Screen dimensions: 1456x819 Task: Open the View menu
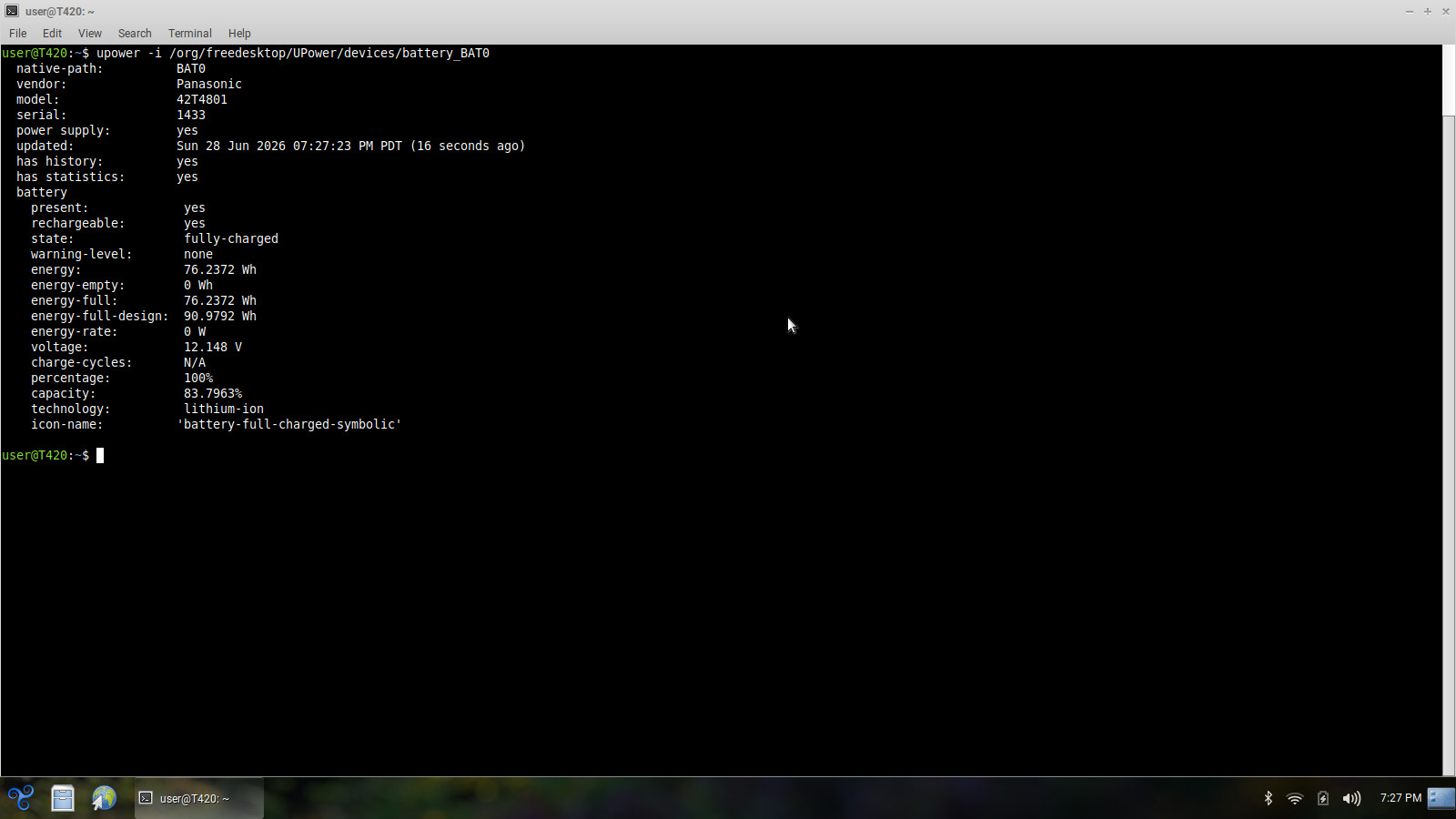tap(89, 33)
